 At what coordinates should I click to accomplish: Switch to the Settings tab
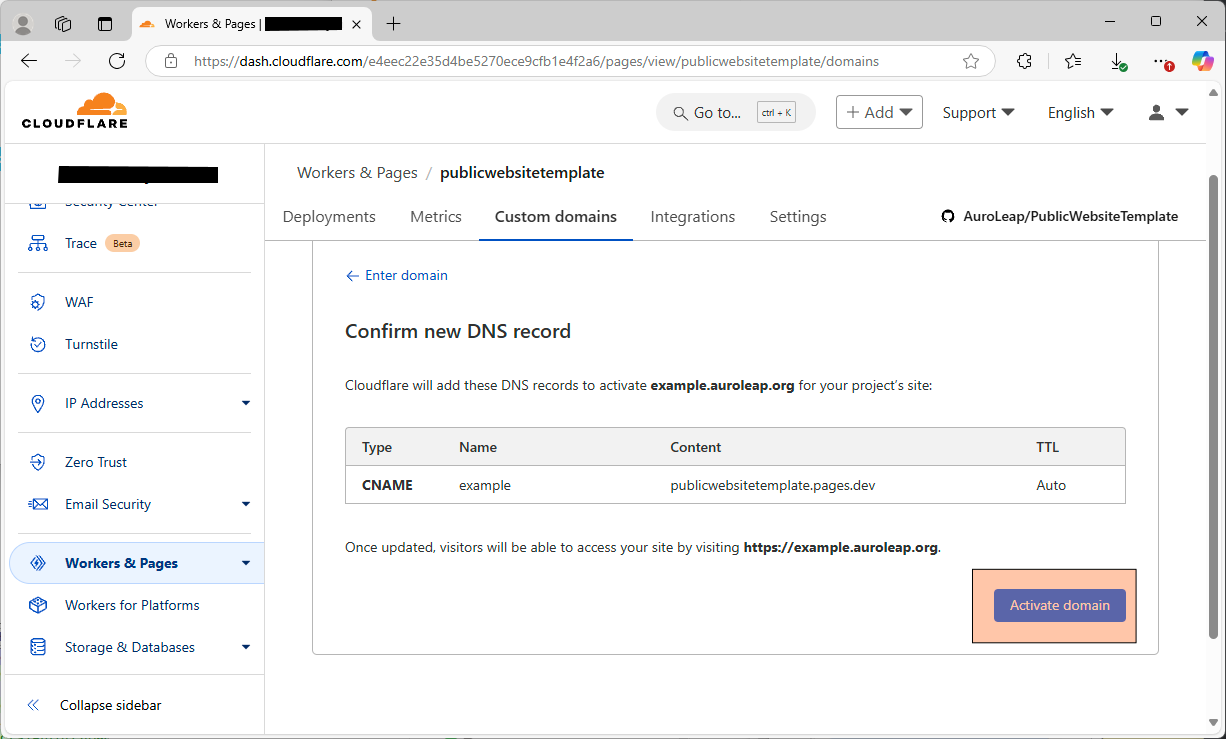798,216
